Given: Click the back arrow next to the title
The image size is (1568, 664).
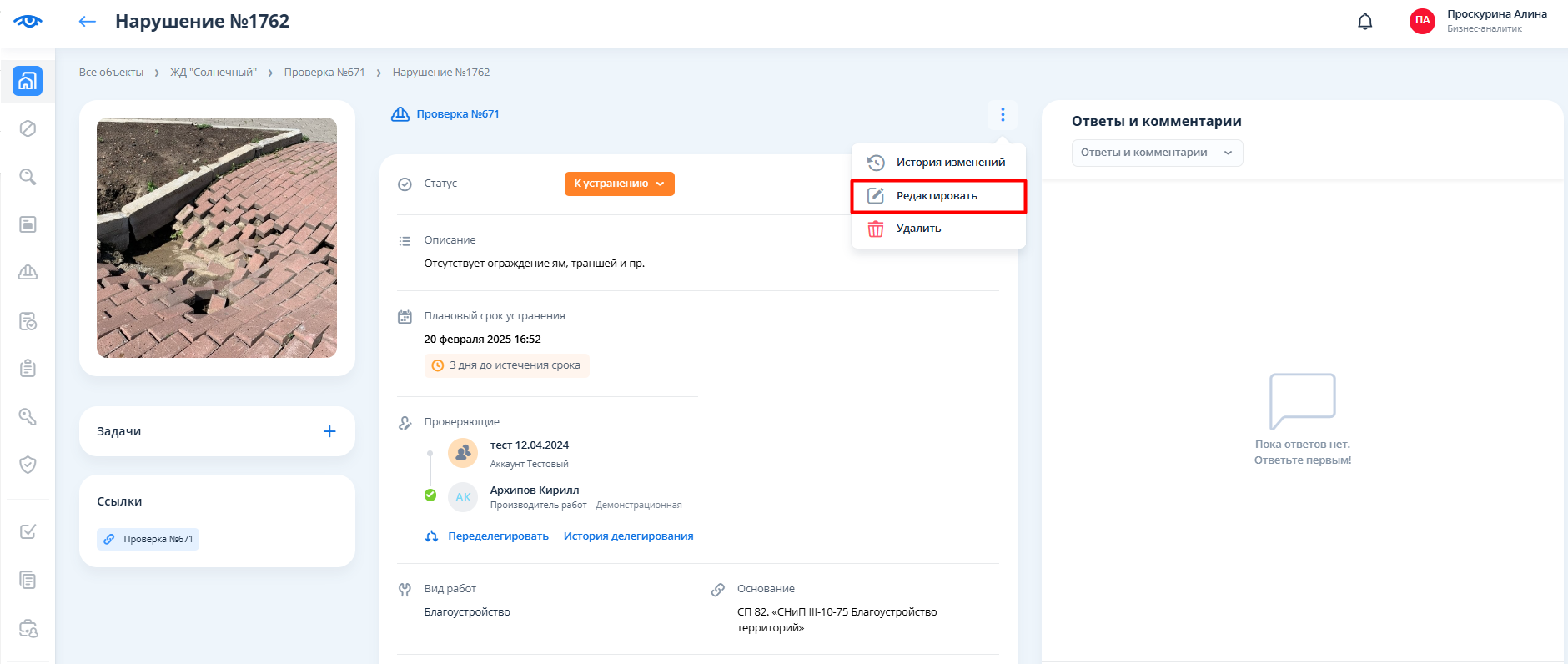Looking at the screenshot, I should pos(87,22).
